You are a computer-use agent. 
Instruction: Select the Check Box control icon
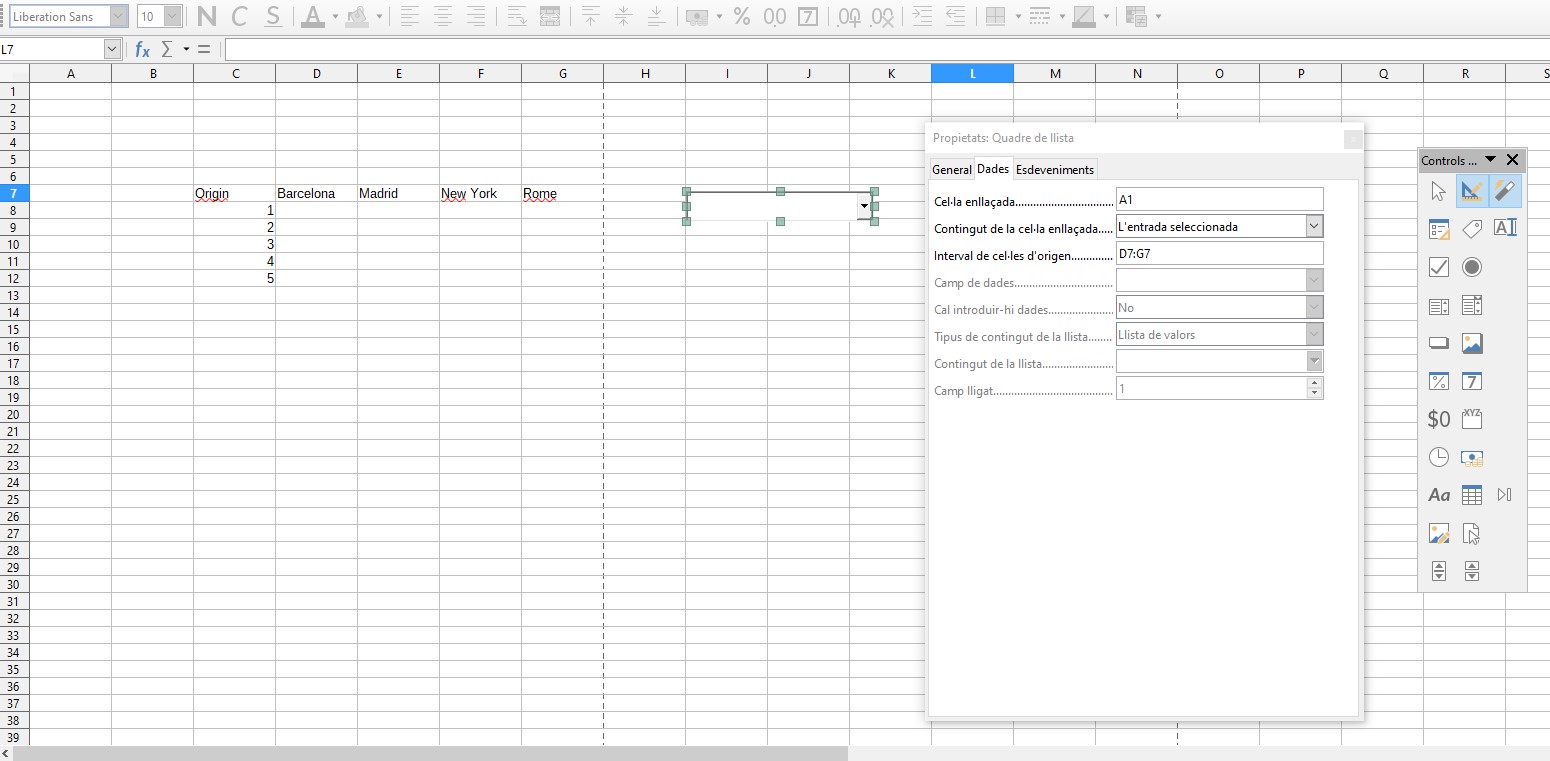pos(1439,267)
